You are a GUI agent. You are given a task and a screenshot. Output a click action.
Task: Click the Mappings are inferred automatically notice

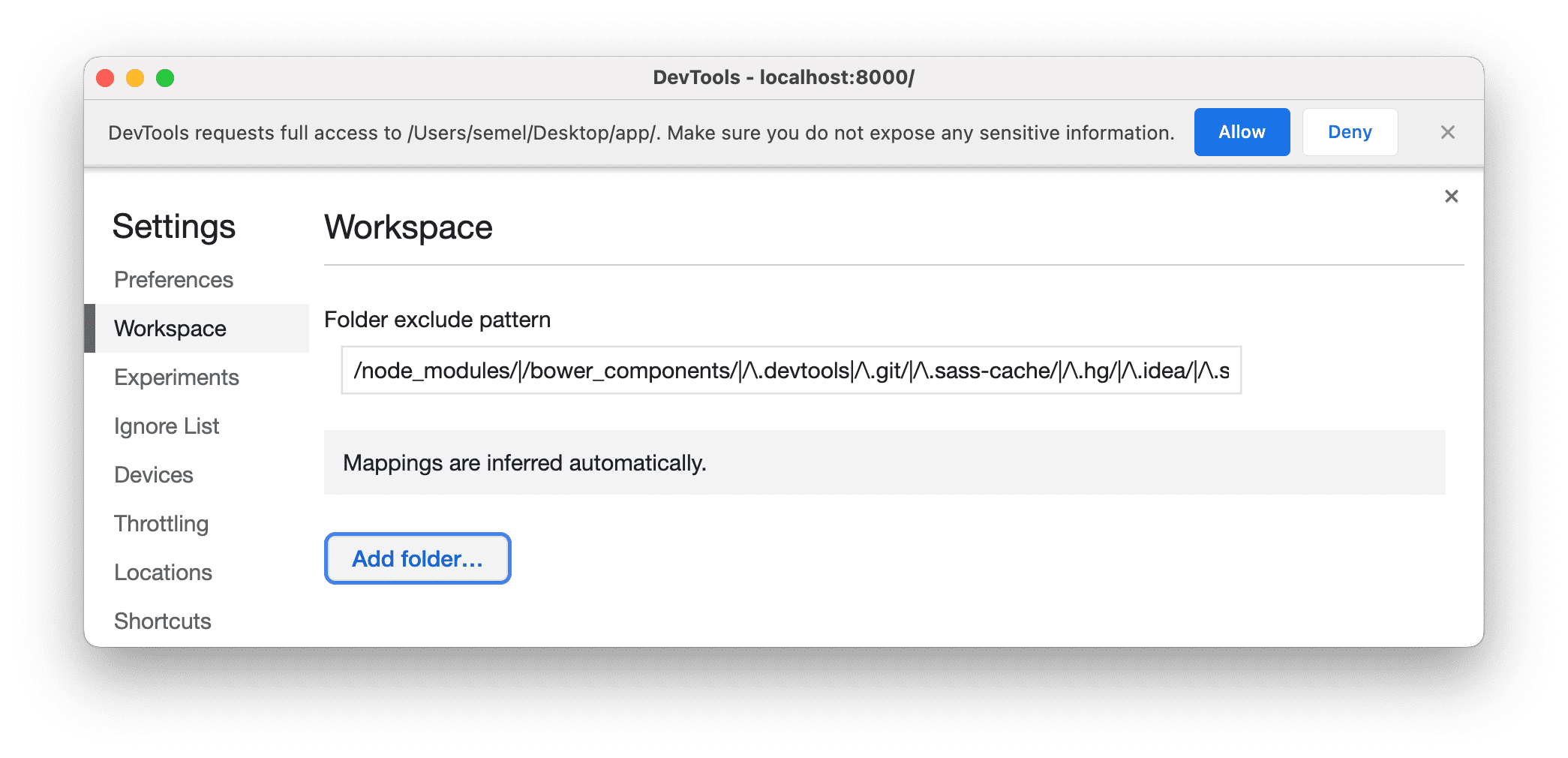tap(524, 462)
